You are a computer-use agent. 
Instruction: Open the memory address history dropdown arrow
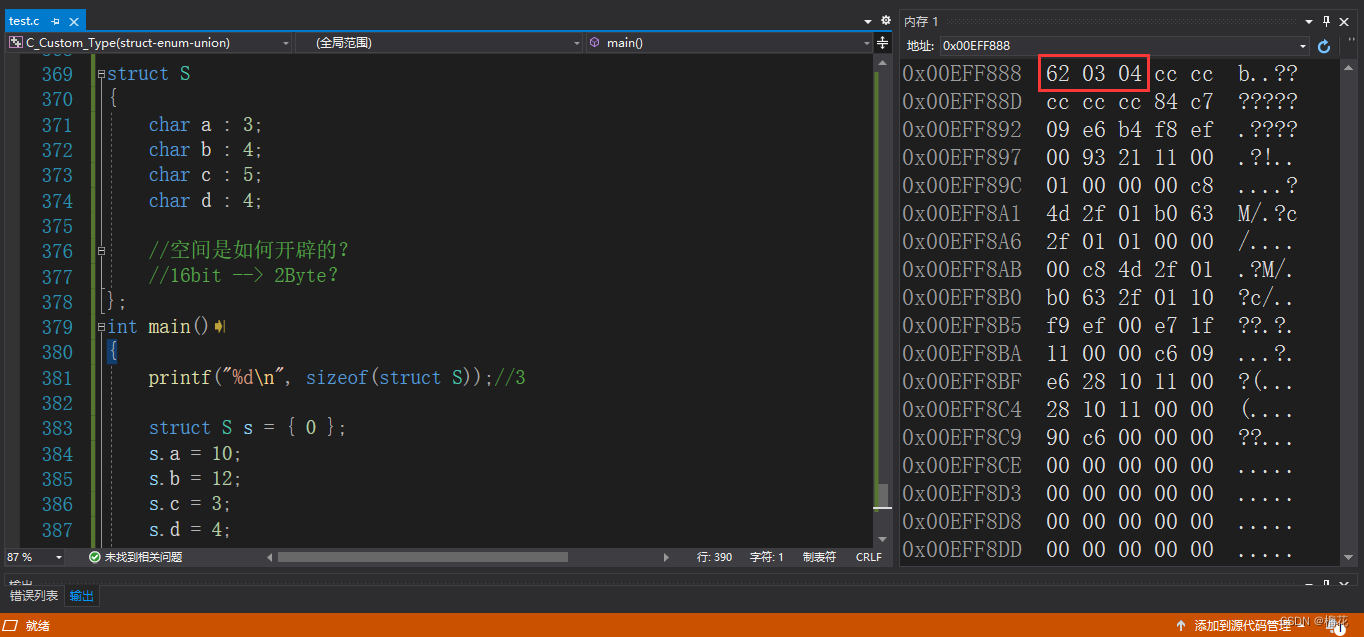pyautogui.click(x=1303, y=46)
